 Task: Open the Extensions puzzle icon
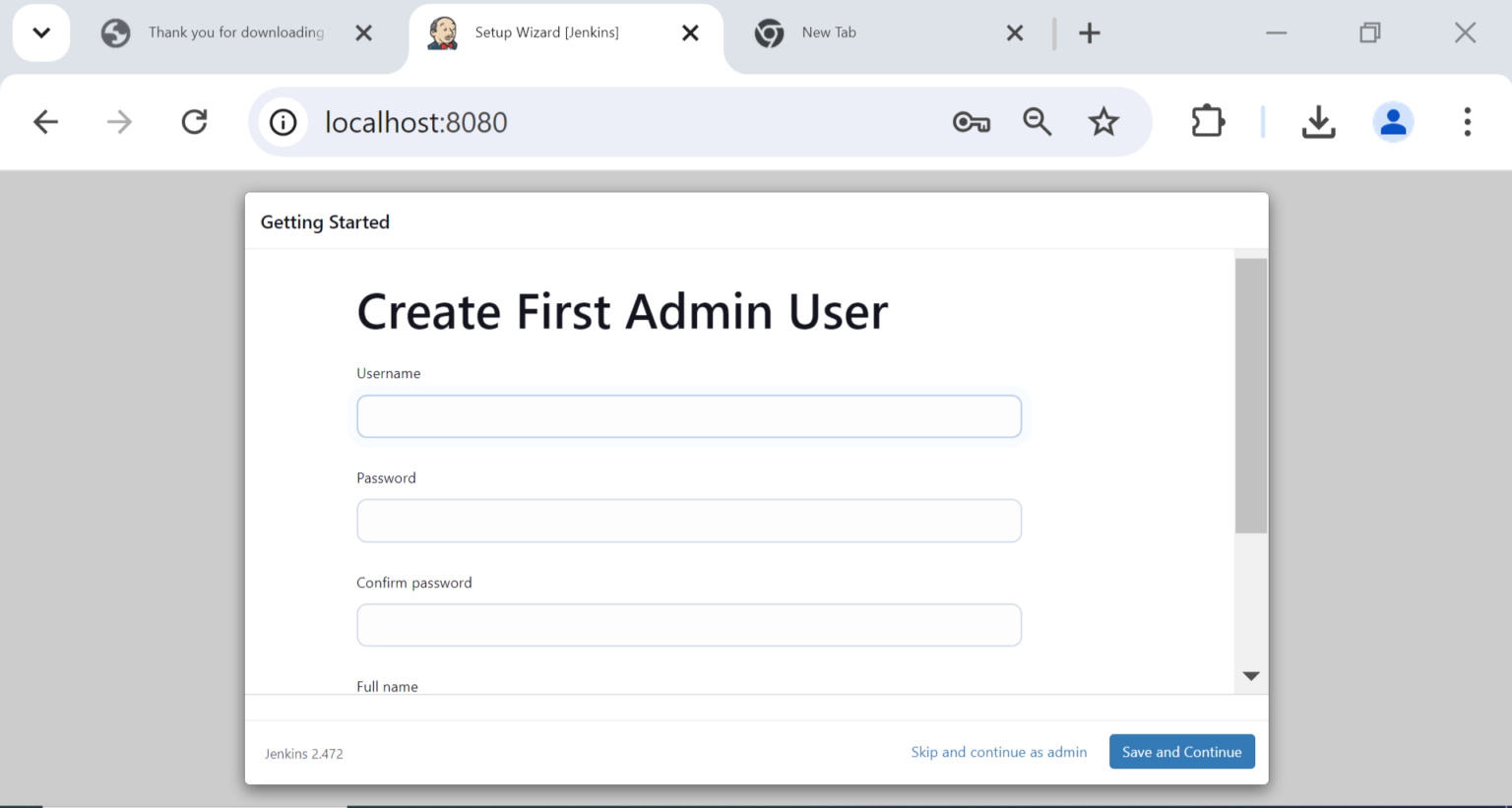(1207, 122)
